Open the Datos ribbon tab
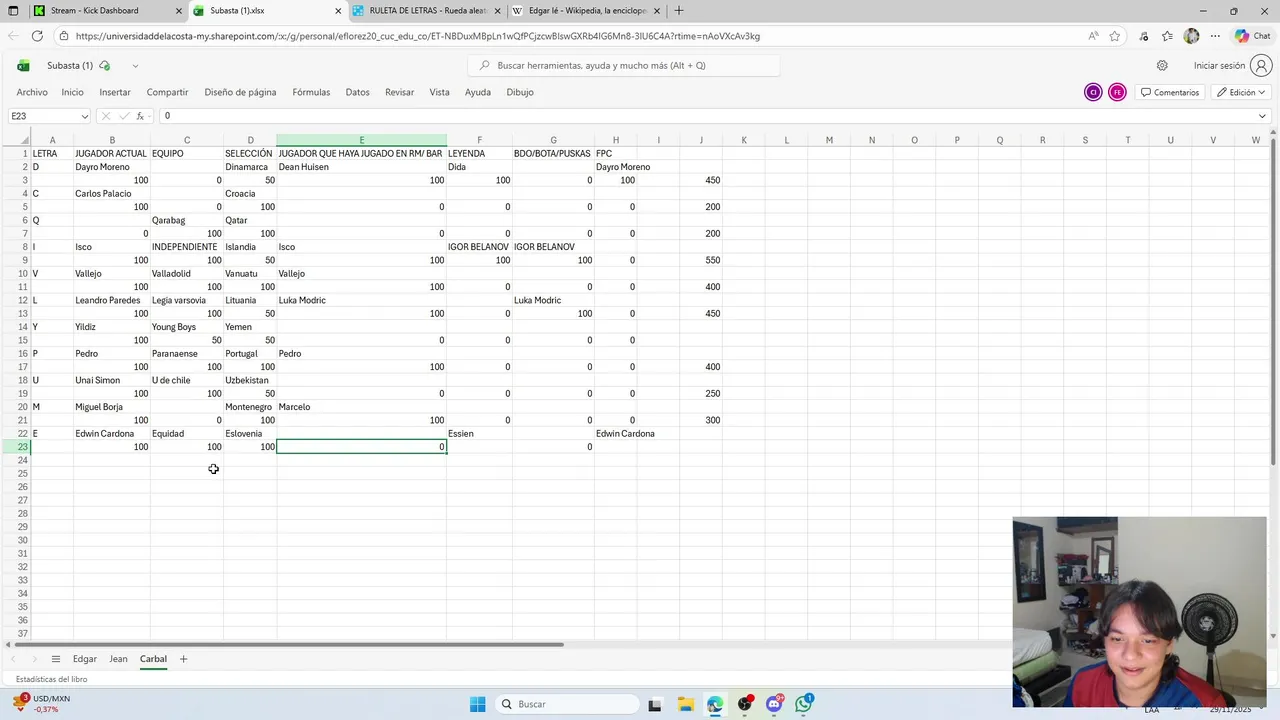Screen dimensions: 1280x720 click(x=357, y=92)
